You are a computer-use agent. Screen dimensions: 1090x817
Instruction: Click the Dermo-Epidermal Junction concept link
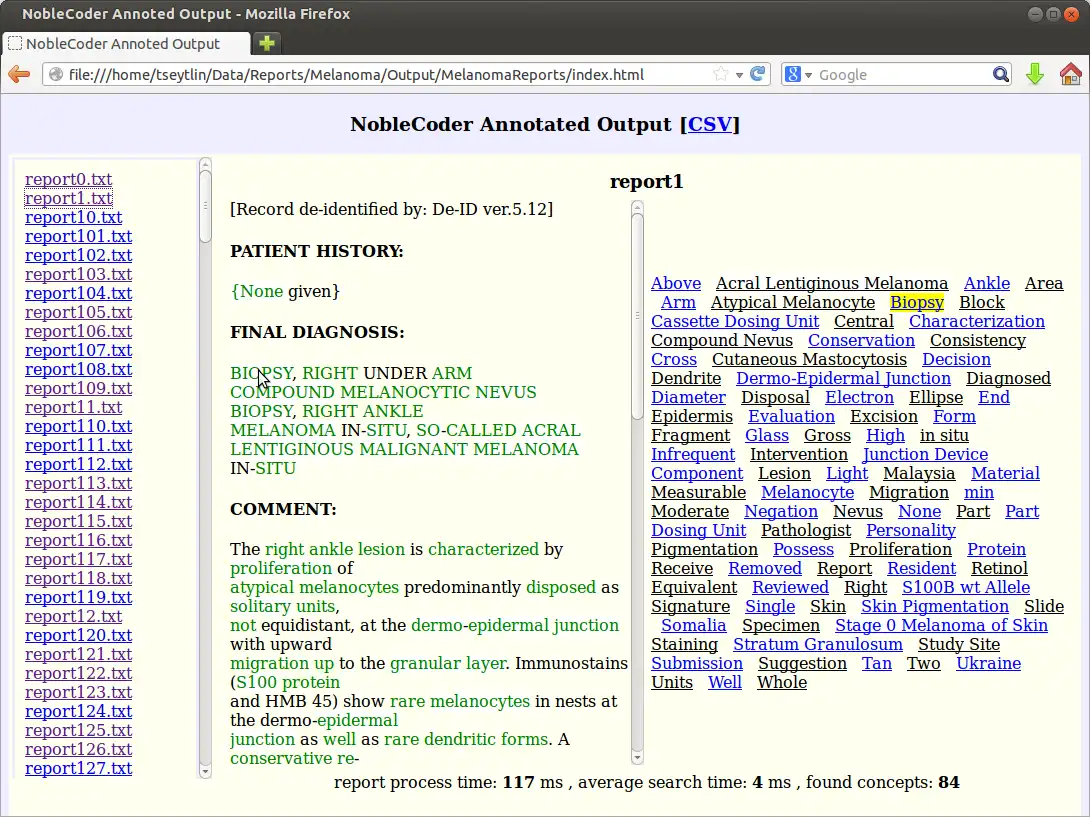click(x=843, y=378)
